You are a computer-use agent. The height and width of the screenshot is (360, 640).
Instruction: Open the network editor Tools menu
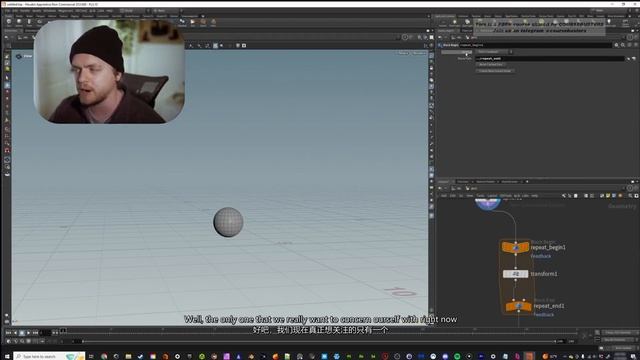[480, 196]
